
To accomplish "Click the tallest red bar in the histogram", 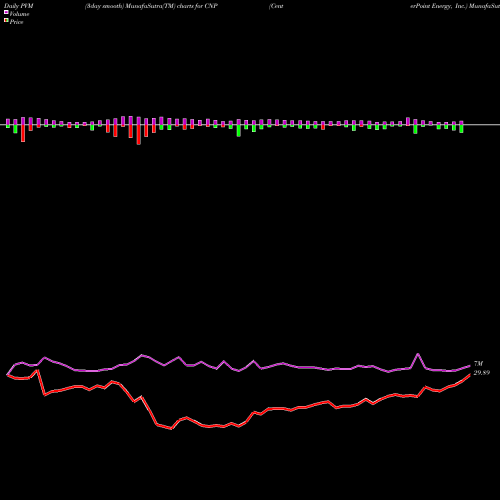I will click(x=139, y=135).
